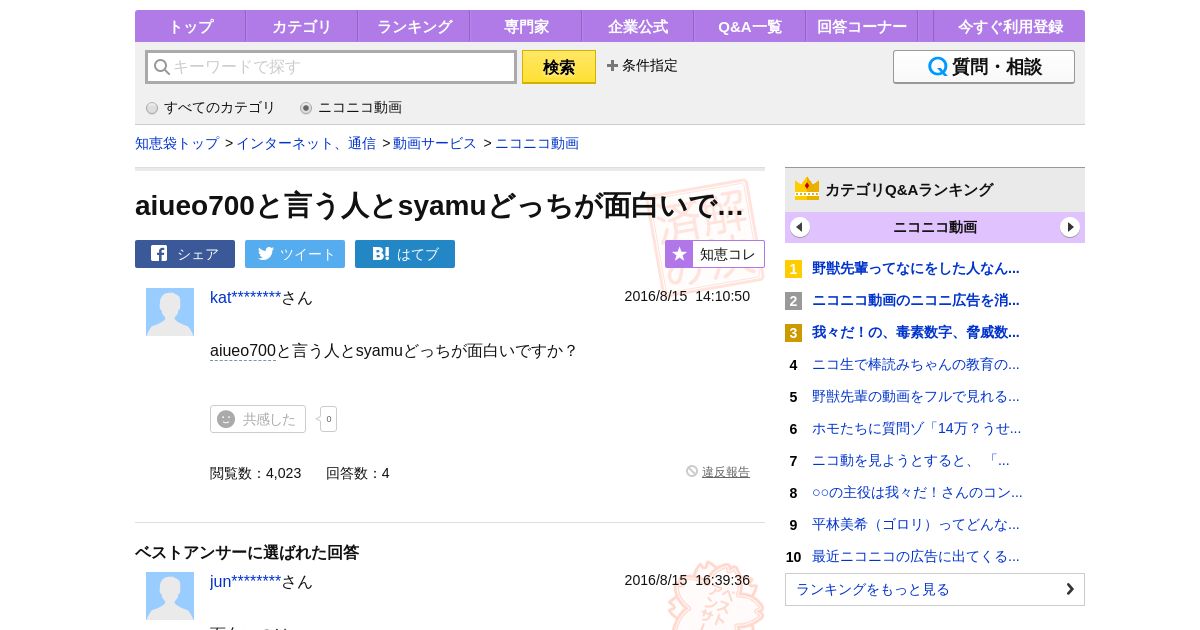The image size is (1200, 630).
Task: Open the トップ tab
Action: (190, 27)
